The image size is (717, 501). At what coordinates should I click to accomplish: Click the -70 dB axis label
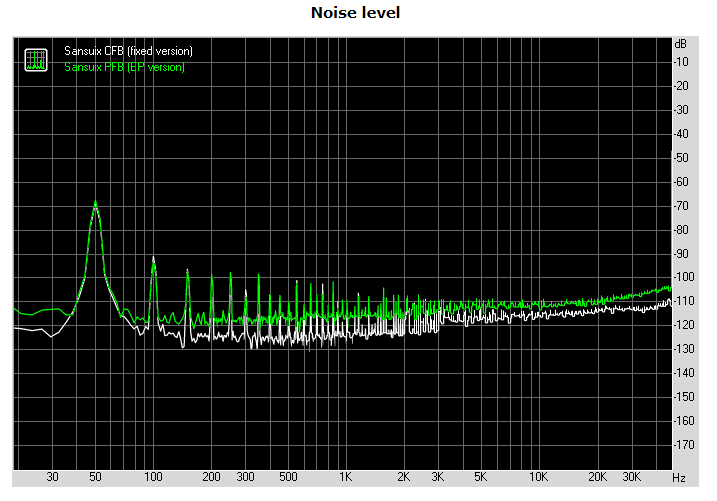(682, 206)
